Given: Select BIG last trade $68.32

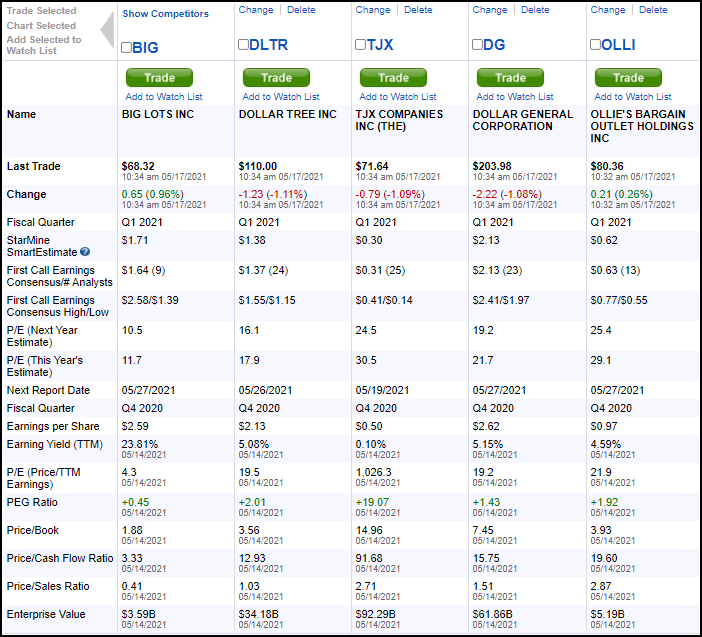Looking at the screenshot, I should 138,166.
